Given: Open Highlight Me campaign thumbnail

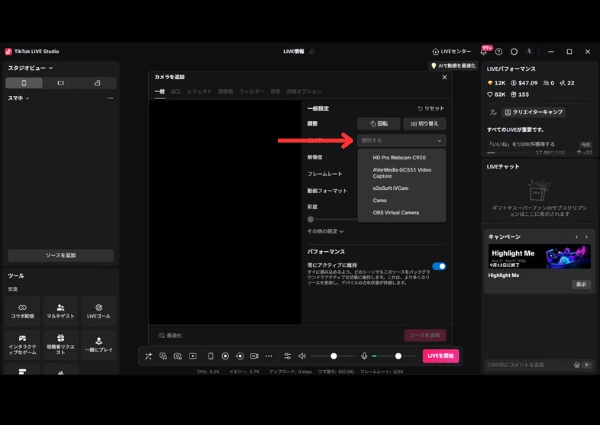Looking at the screenshot, I should (540, 257).
